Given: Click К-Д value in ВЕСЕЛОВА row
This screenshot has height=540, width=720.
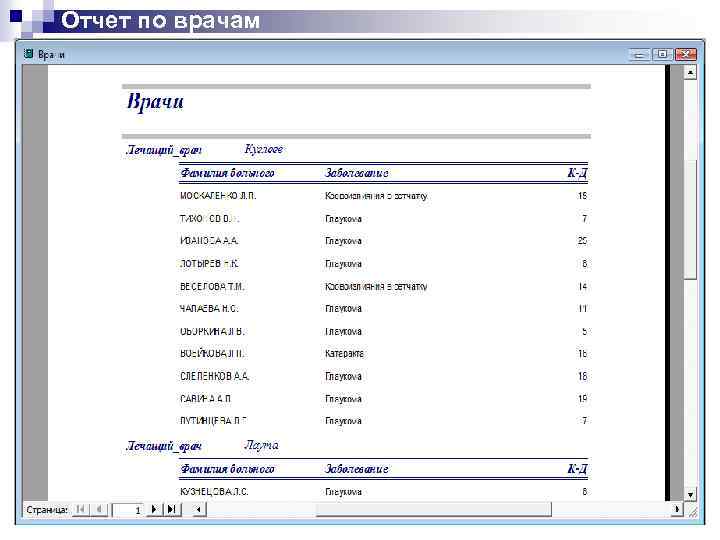Looking at the screenshot, I should (x=582, y=287).
